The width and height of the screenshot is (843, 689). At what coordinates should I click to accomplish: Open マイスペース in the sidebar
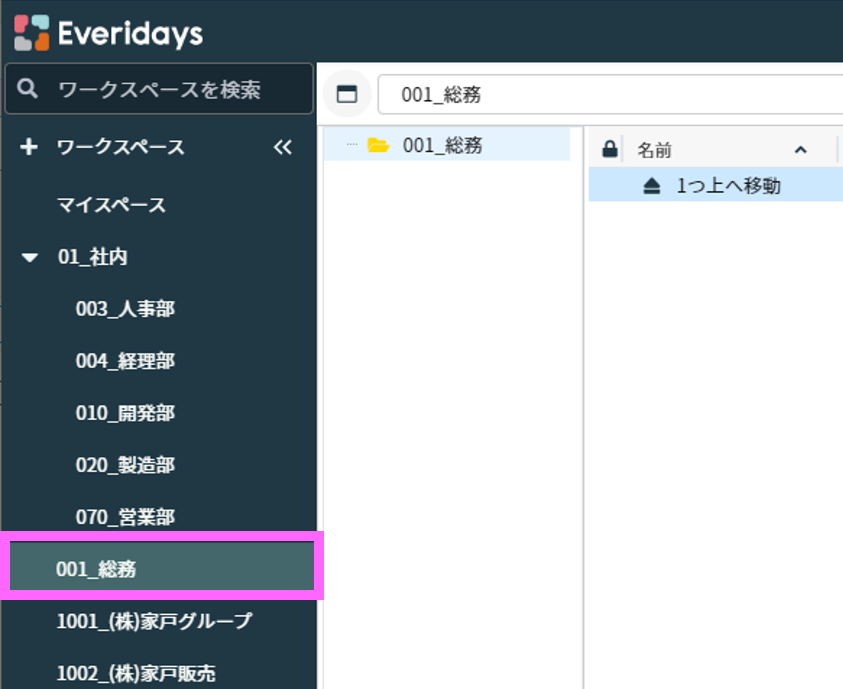click(111, 205)
